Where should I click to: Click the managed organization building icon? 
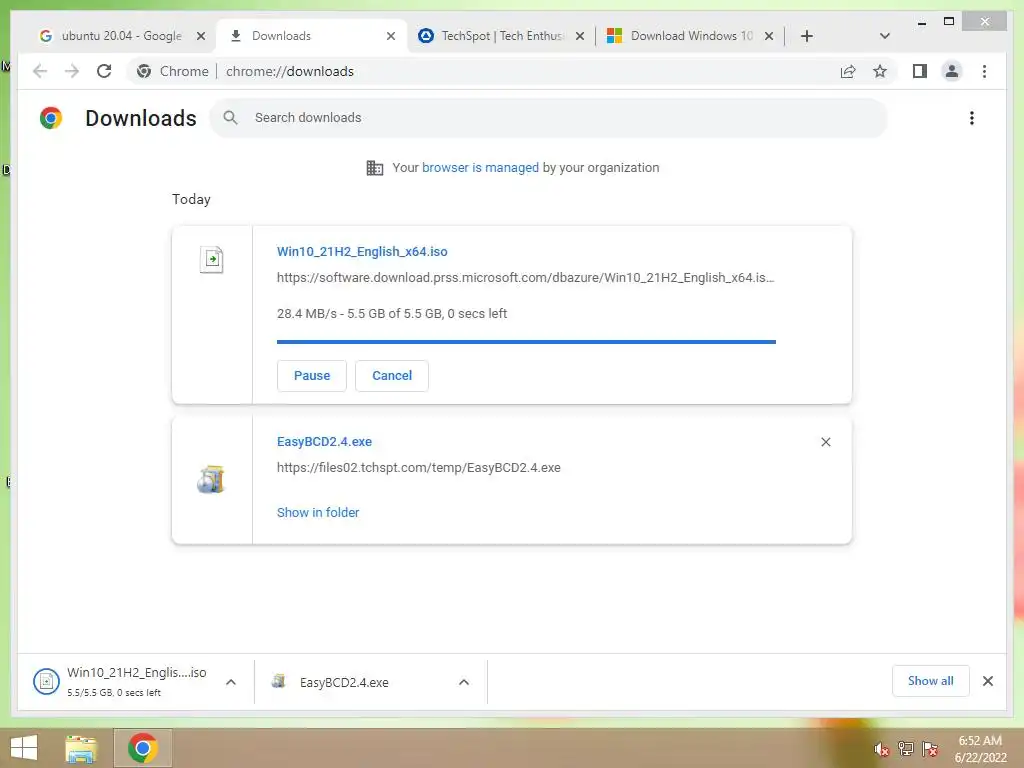[x=374, y=168]
